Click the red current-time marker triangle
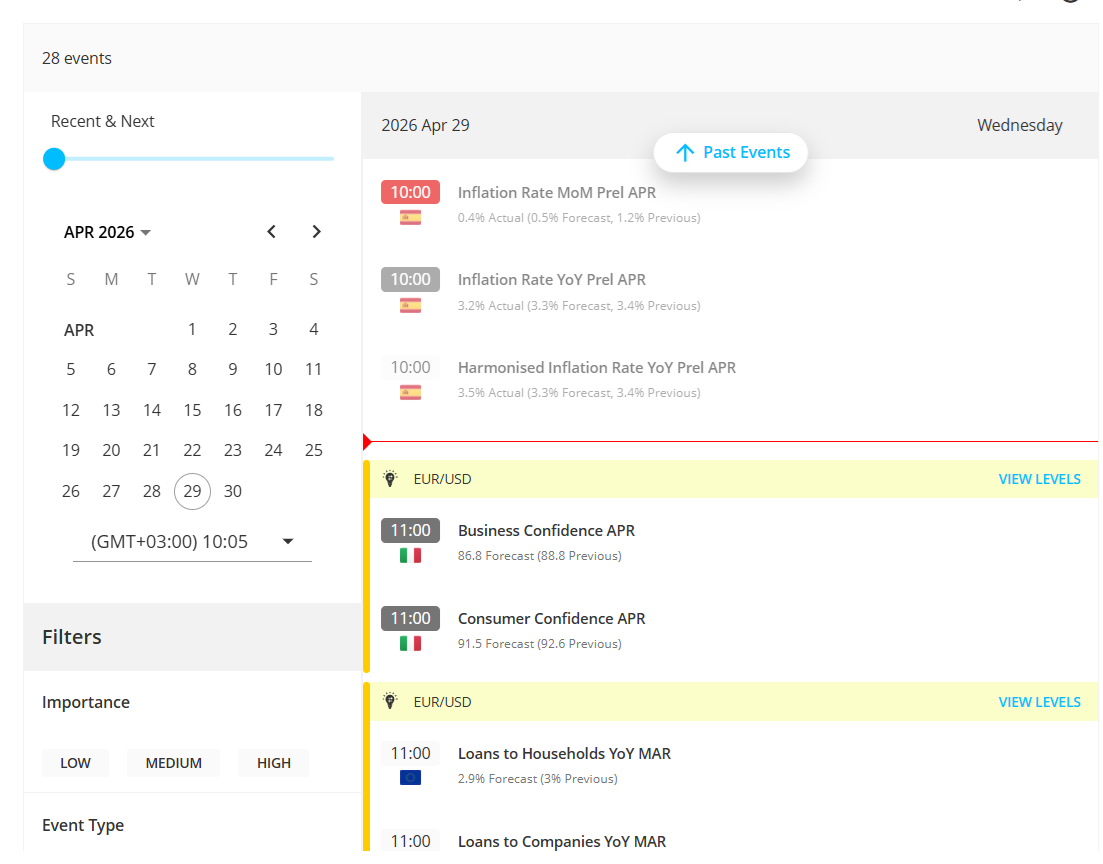The height and width of the screenshot is (864, 1103). point(367,442)
